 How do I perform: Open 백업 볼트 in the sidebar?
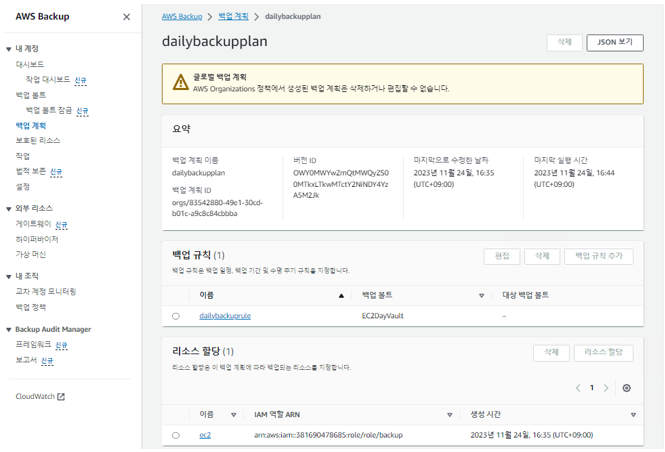31,95
